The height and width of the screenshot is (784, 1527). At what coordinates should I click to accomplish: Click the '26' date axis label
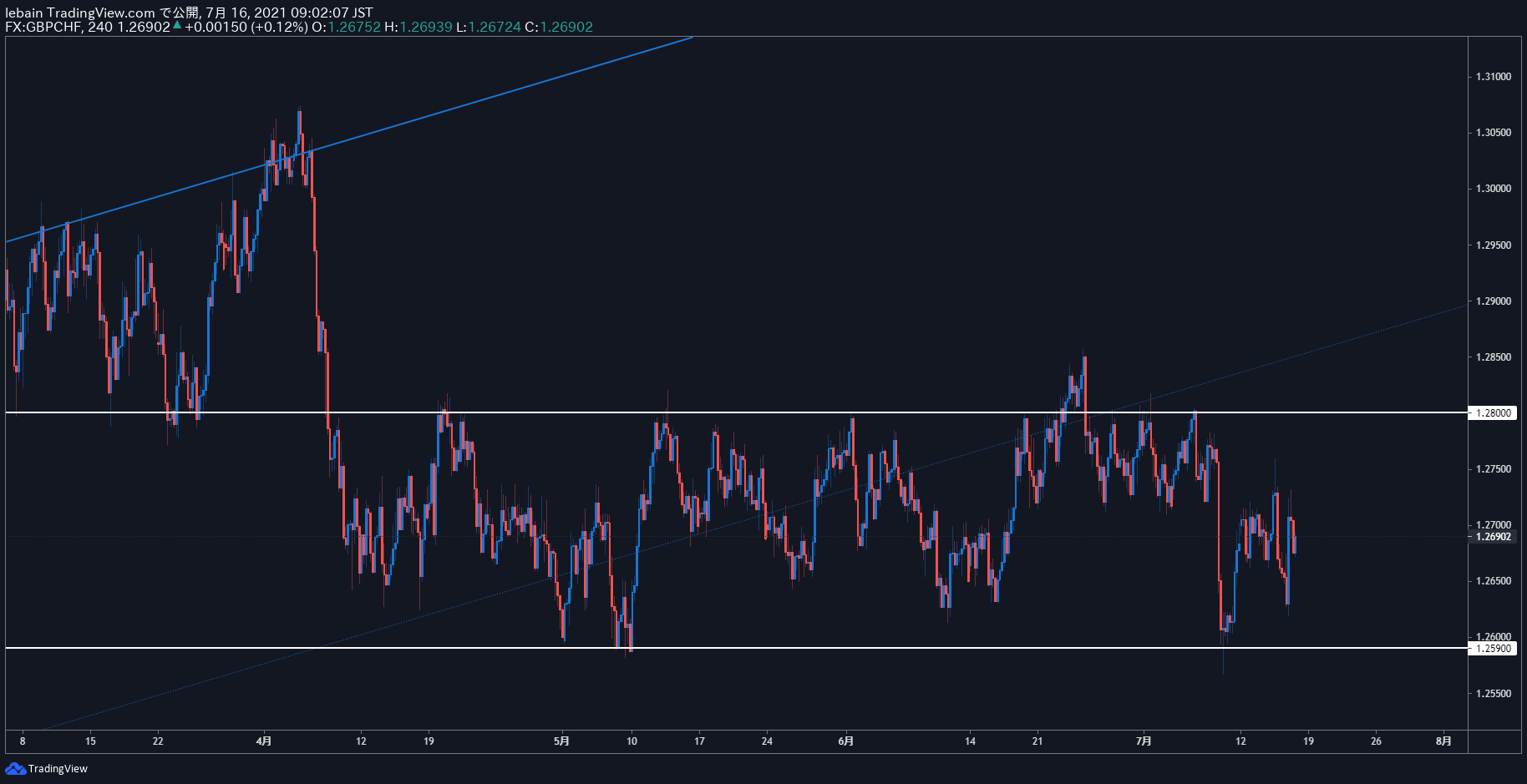click(x=1376, y=741)
